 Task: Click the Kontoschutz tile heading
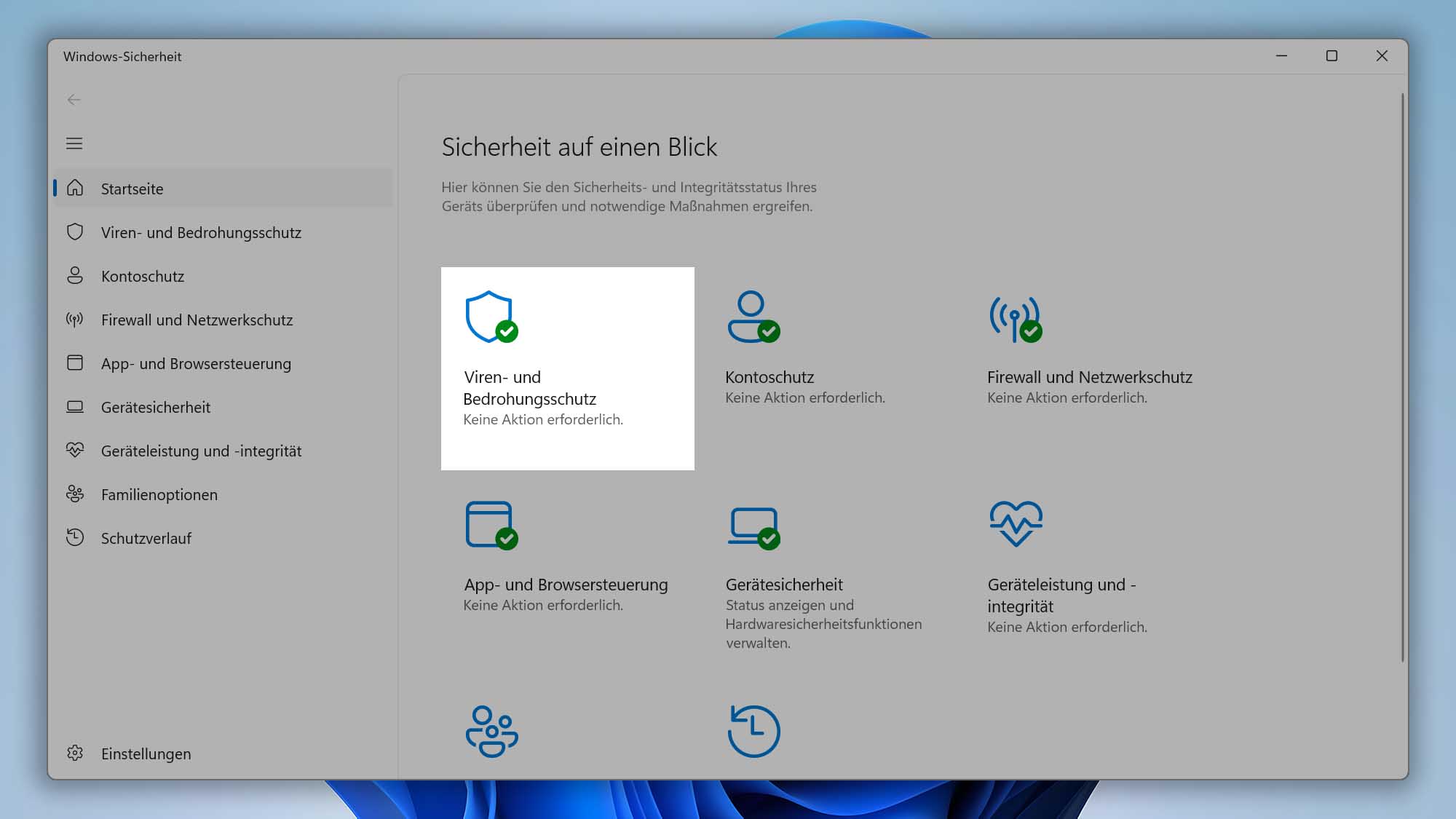[x=769, y=377]
